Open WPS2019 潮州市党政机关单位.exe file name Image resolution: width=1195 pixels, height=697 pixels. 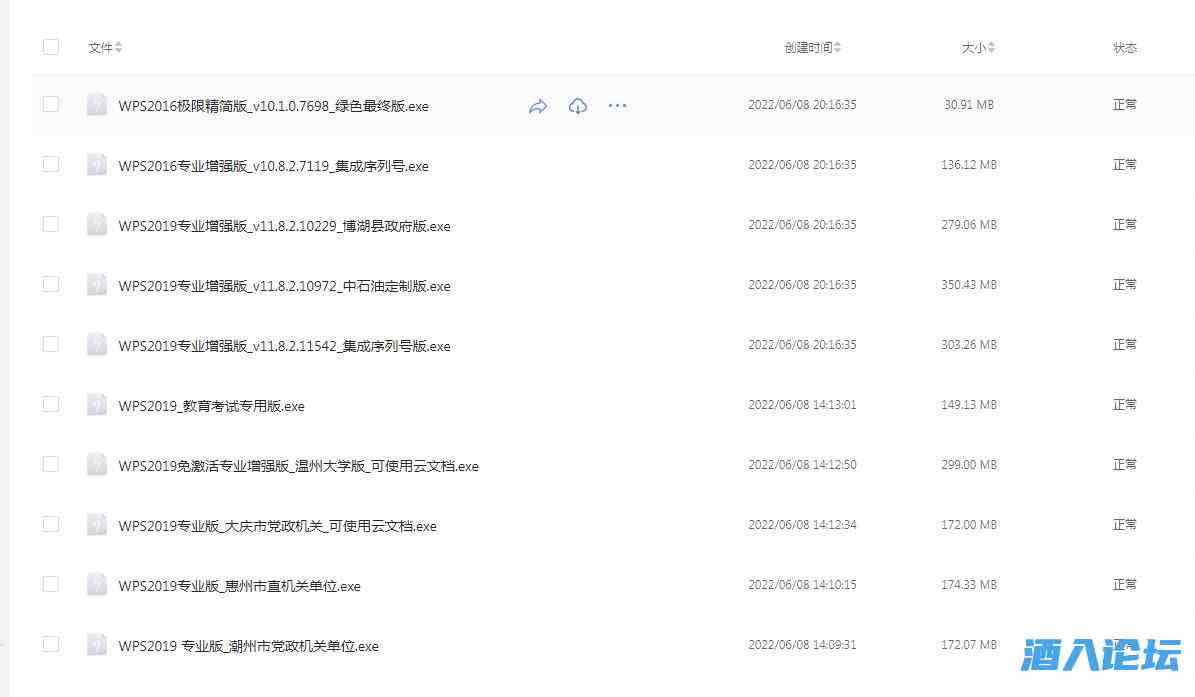[248, 646]
